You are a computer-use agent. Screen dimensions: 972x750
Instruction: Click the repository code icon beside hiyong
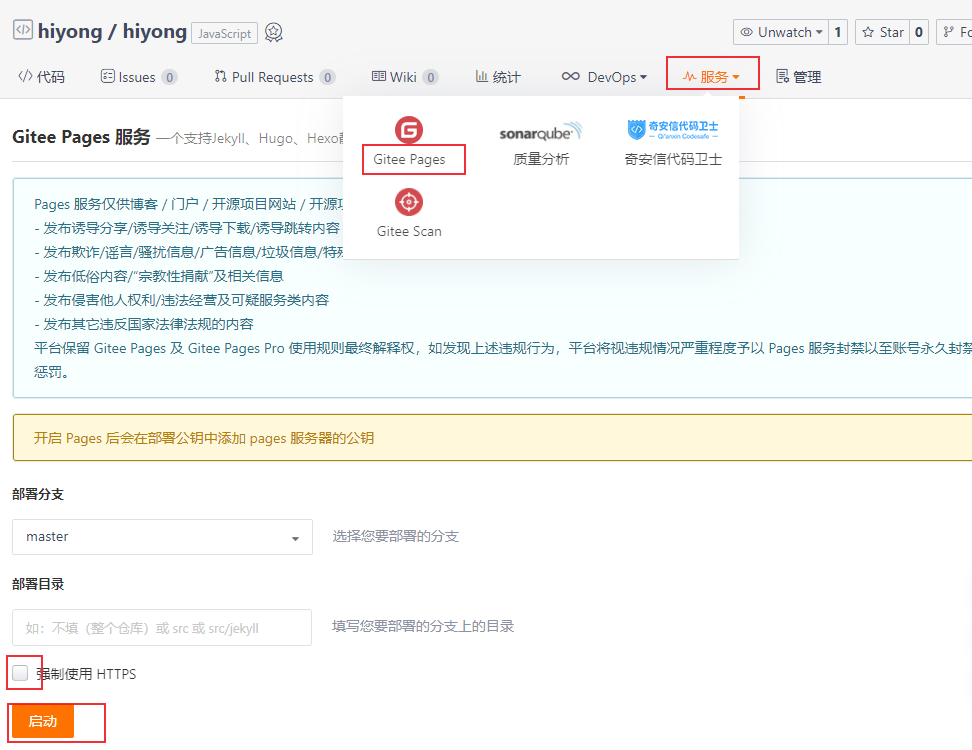point(23,30)
